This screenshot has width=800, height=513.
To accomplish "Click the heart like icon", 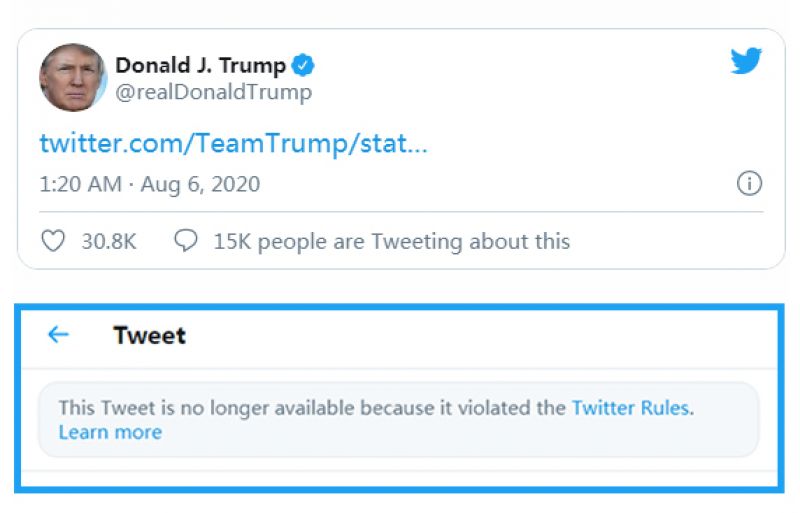I will [53, 241].
